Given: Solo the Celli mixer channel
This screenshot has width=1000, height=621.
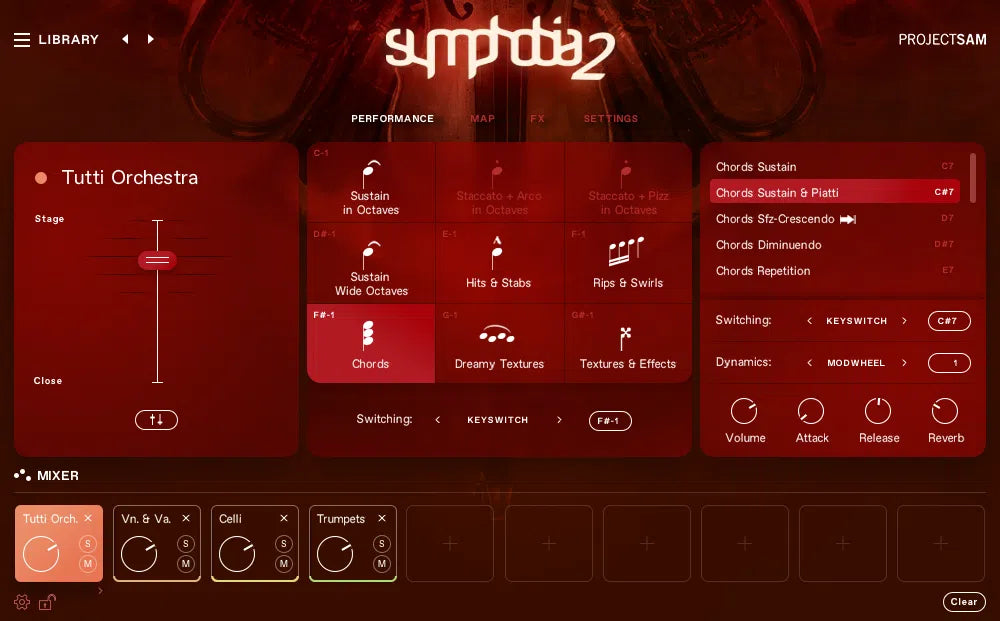Looking at the screenshot, I should click(x=283, y=544).
